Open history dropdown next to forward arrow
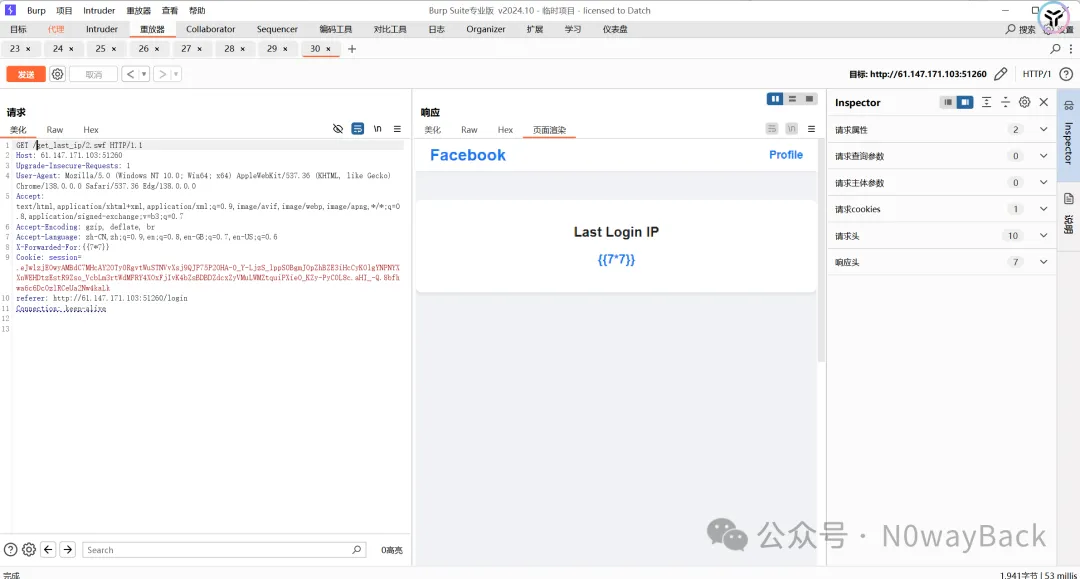Viewport: 1080px width, 579px height. coord(176,74)
